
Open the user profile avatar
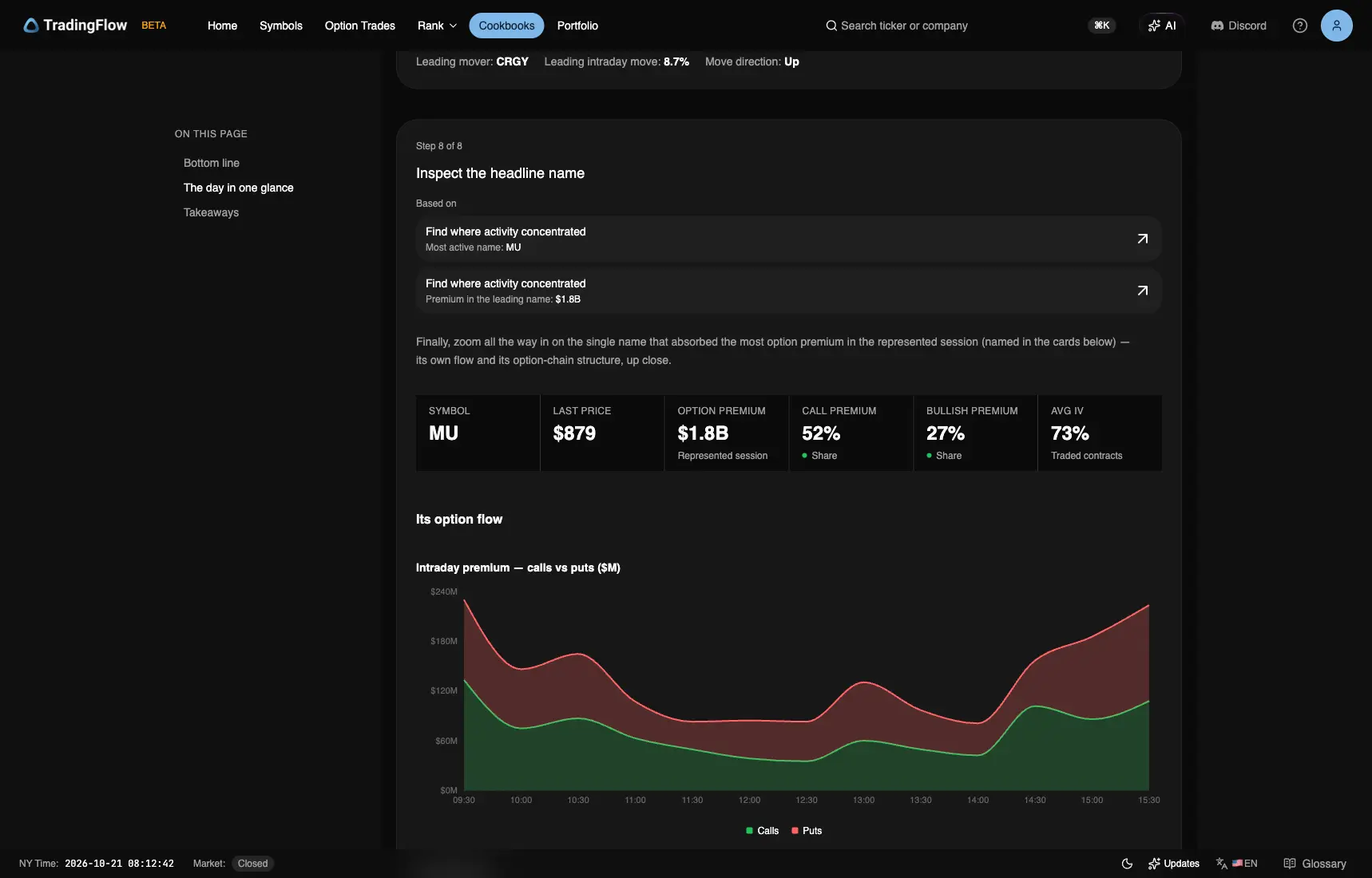click(1336, 26)
